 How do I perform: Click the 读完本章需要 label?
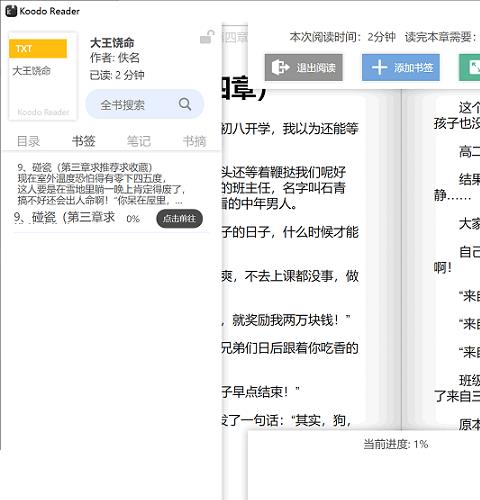[441, 37]
